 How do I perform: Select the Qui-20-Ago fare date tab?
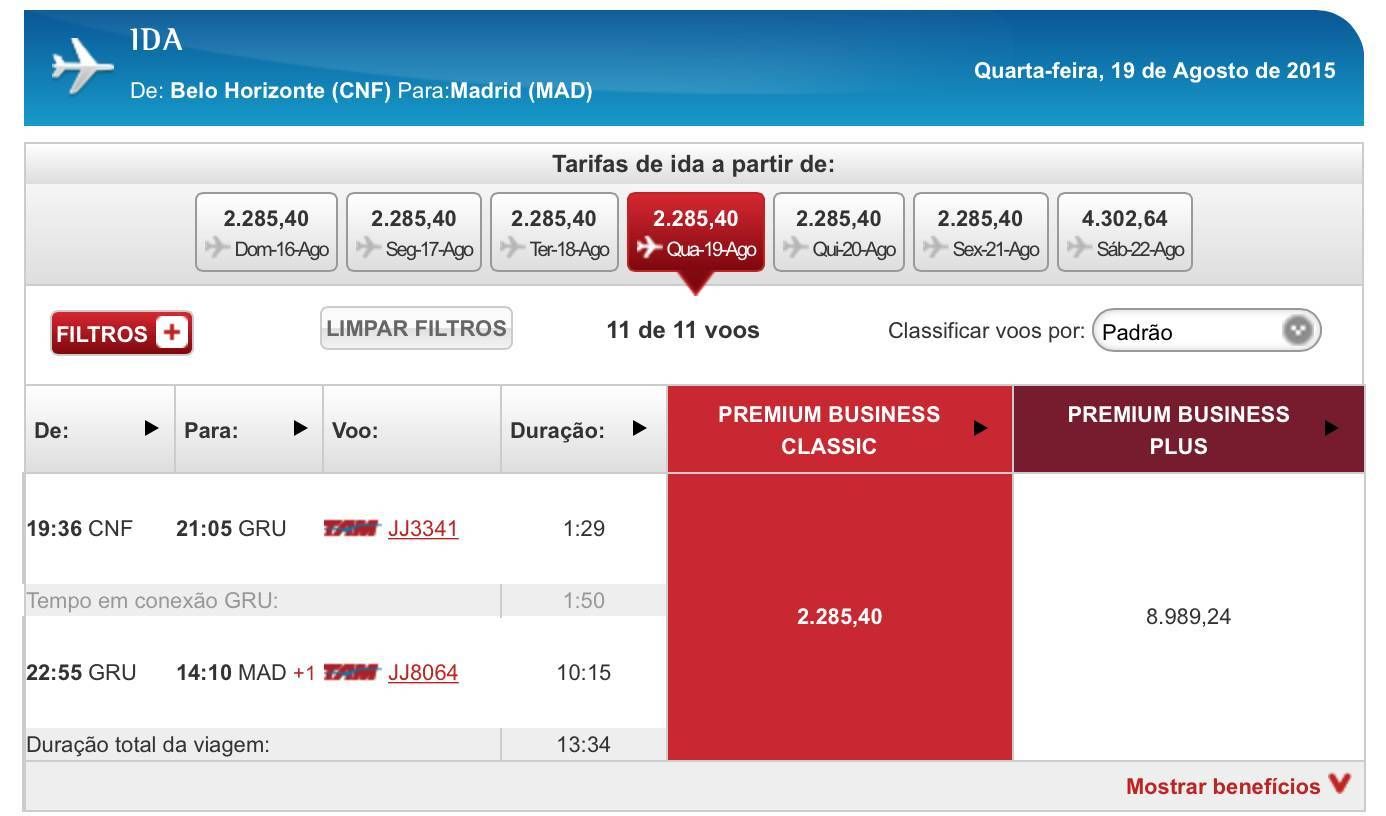point(839,232)
